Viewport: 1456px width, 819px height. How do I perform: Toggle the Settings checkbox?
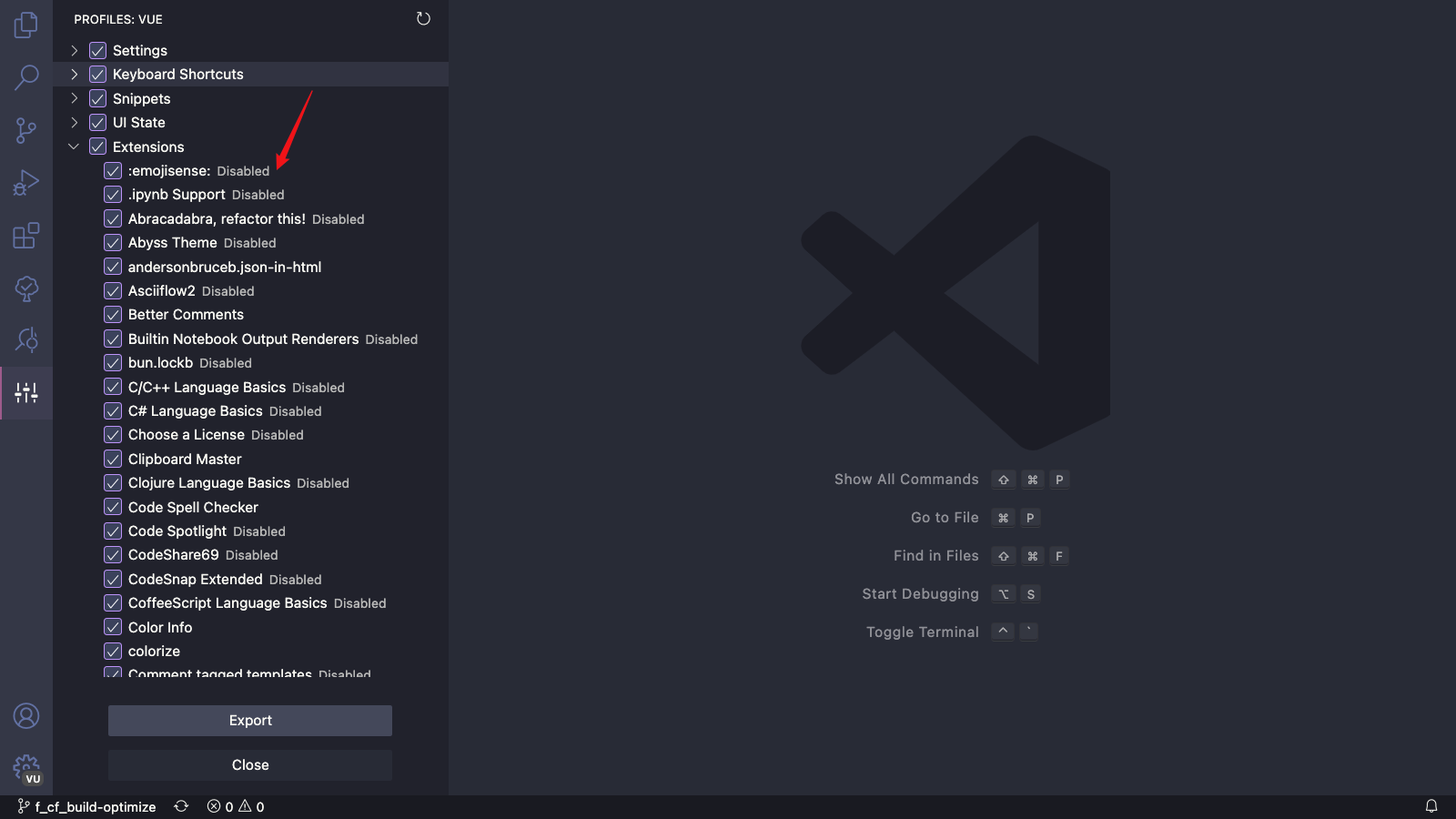97,50
